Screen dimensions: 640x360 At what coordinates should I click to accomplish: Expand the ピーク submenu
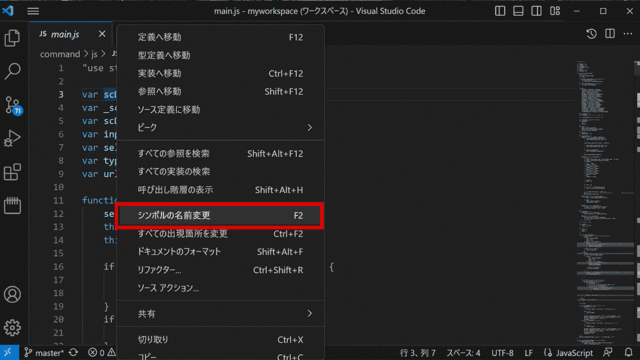coord(220,127)
